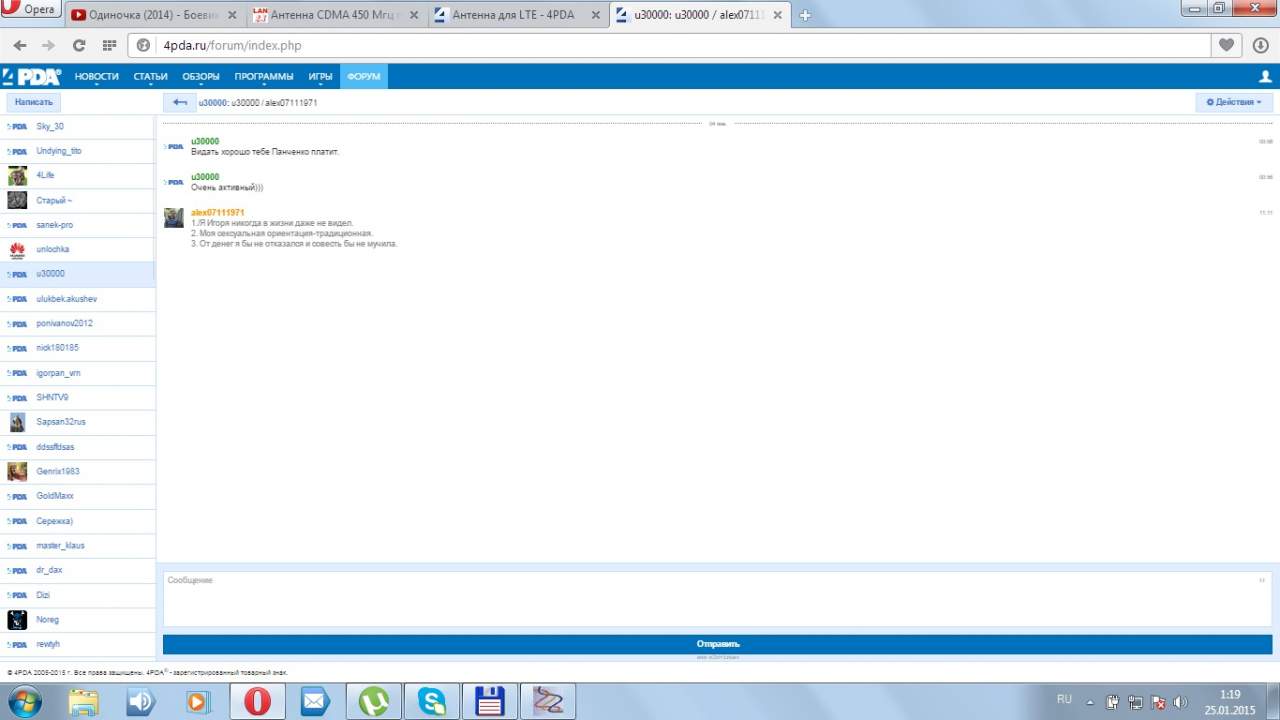Open conversation with GoldMaxx
This screenshot has width=1280, height=720.
click(x=77, y=496)
